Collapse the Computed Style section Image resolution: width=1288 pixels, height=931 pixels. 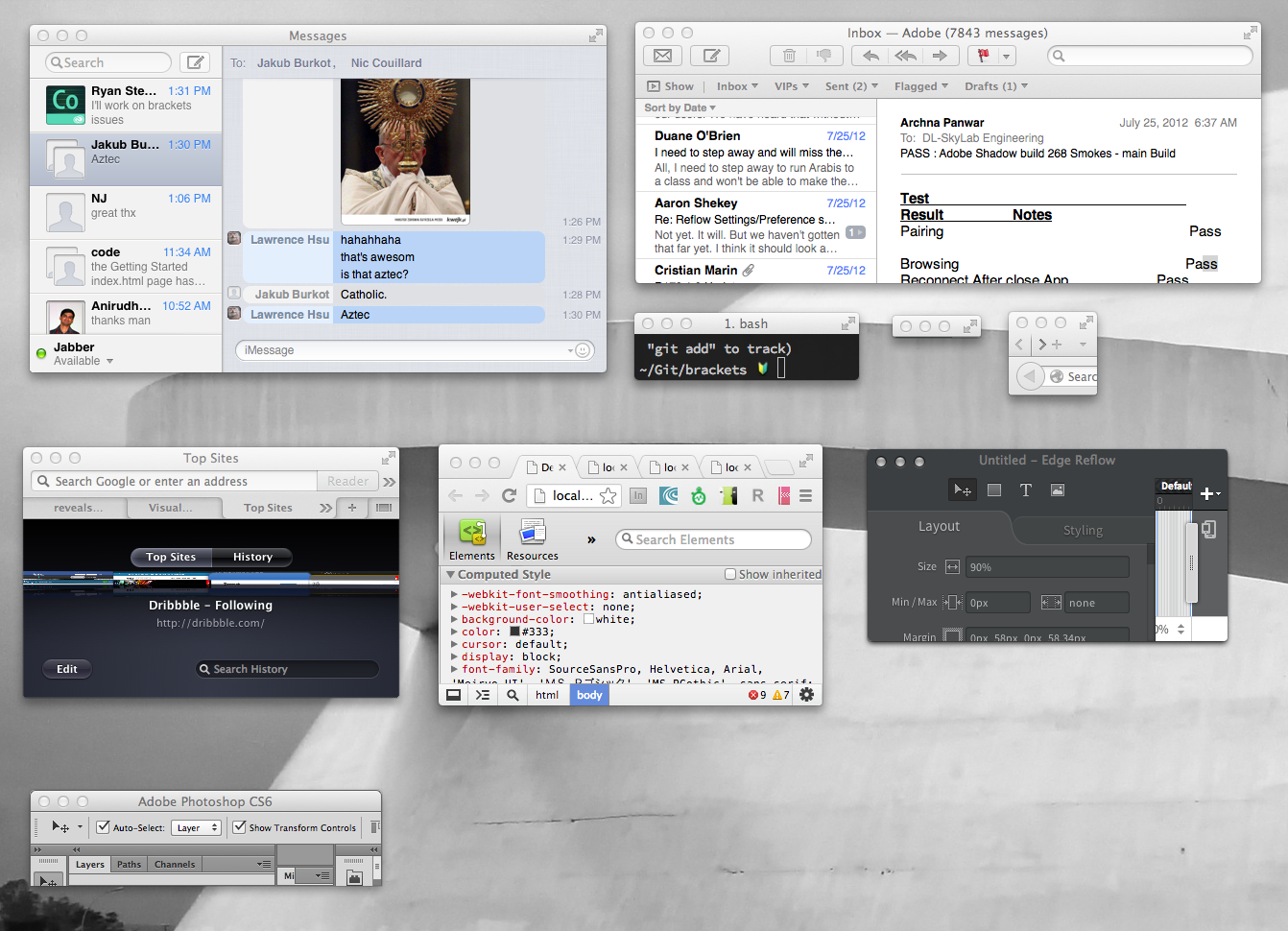[450, 574]
